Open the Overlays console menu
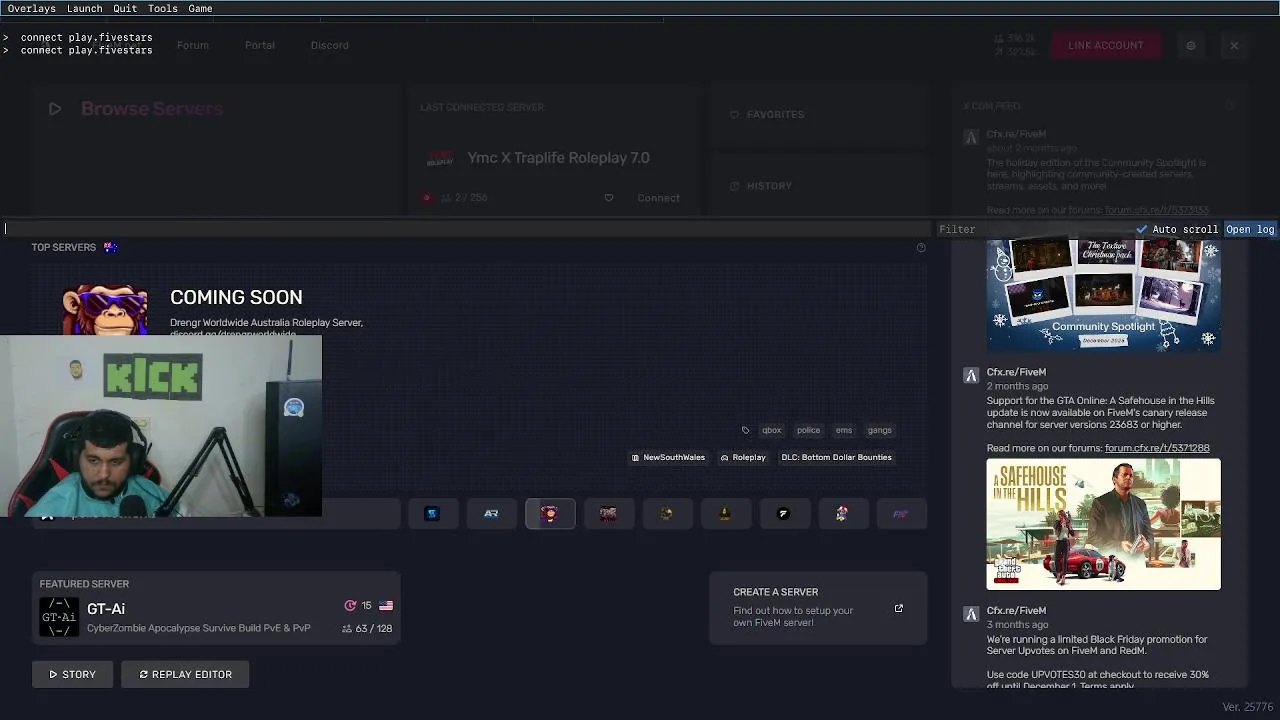This screenshot has height=720, width=1280. (32, 8)
